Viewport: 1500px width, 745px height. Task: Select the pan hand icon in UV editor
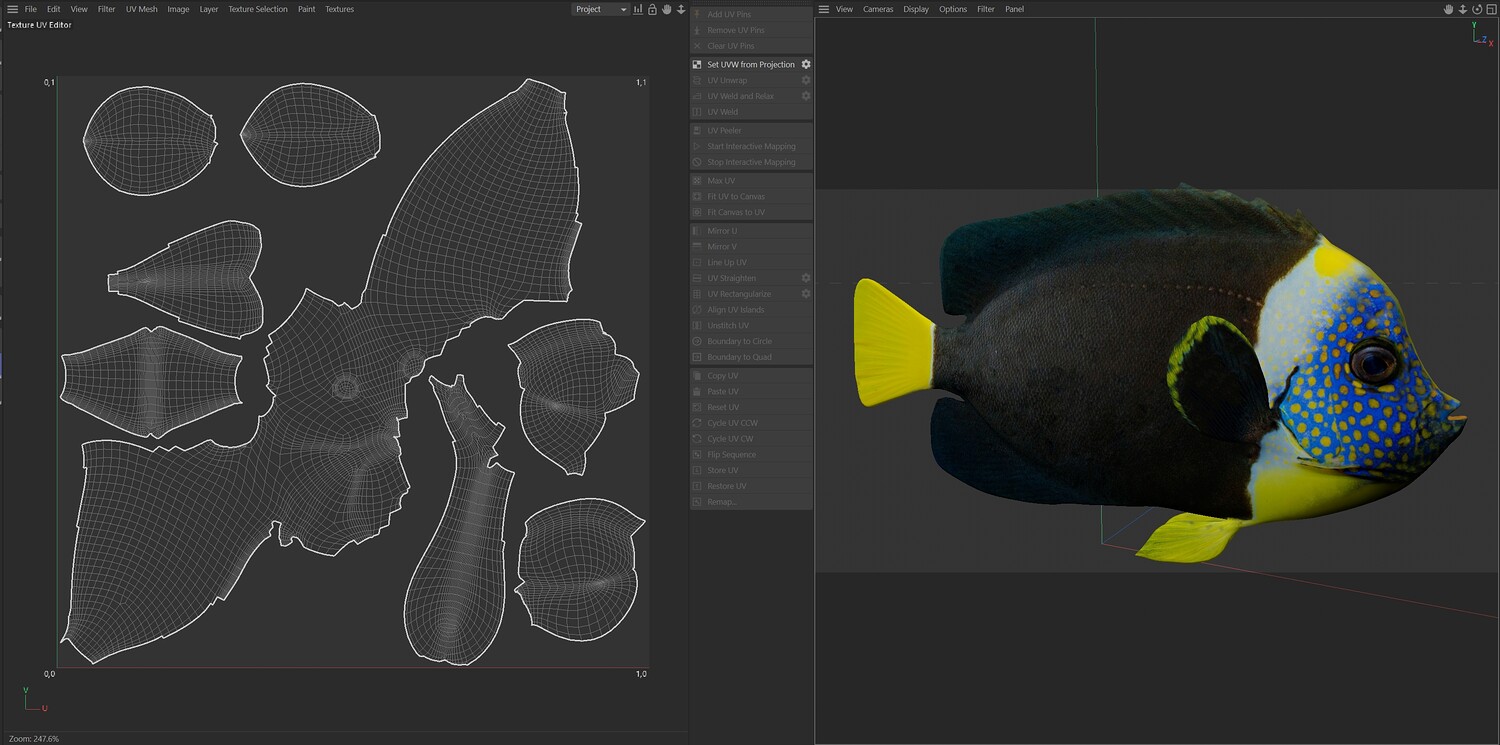667,9
